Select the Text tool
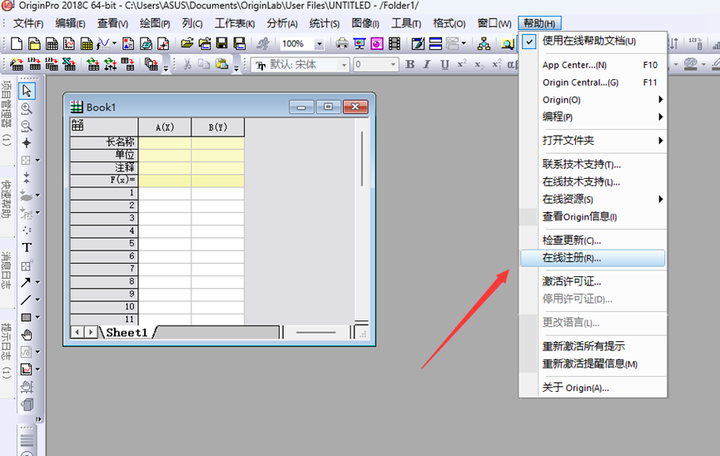Screen dimensions: 720x456 (x=27, y=248)
